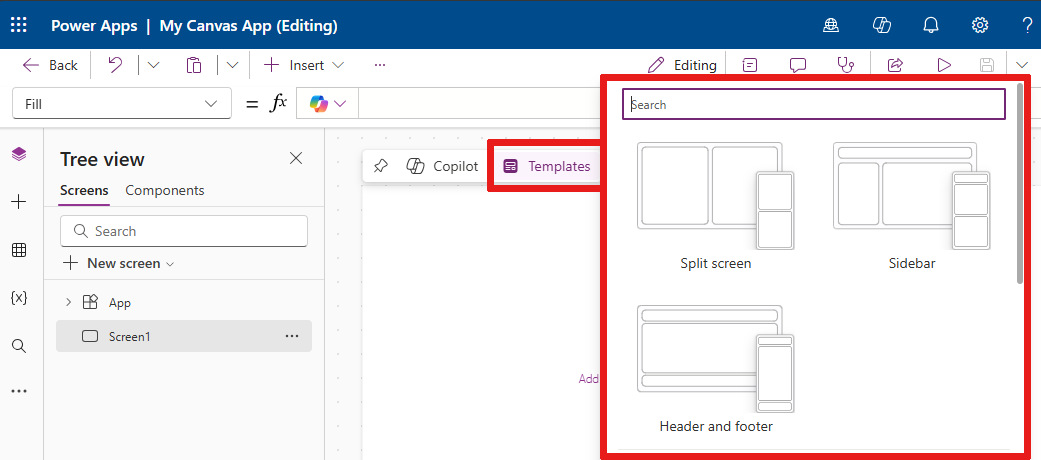Open the Copilot icon in header
Image resolution: width=1041 pixels, height=460 pixels.
(x=881, y=25)
